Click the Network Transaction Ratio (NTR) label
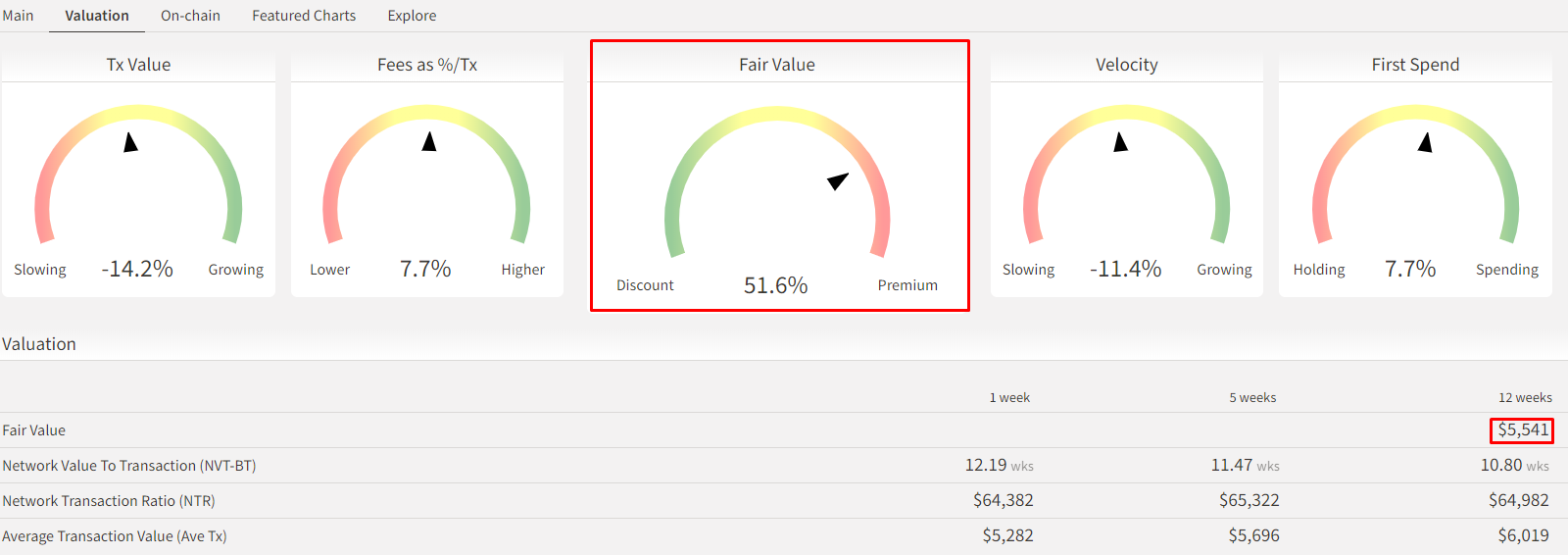Viewport: 1568px width, 555px height. coord(109,501)
